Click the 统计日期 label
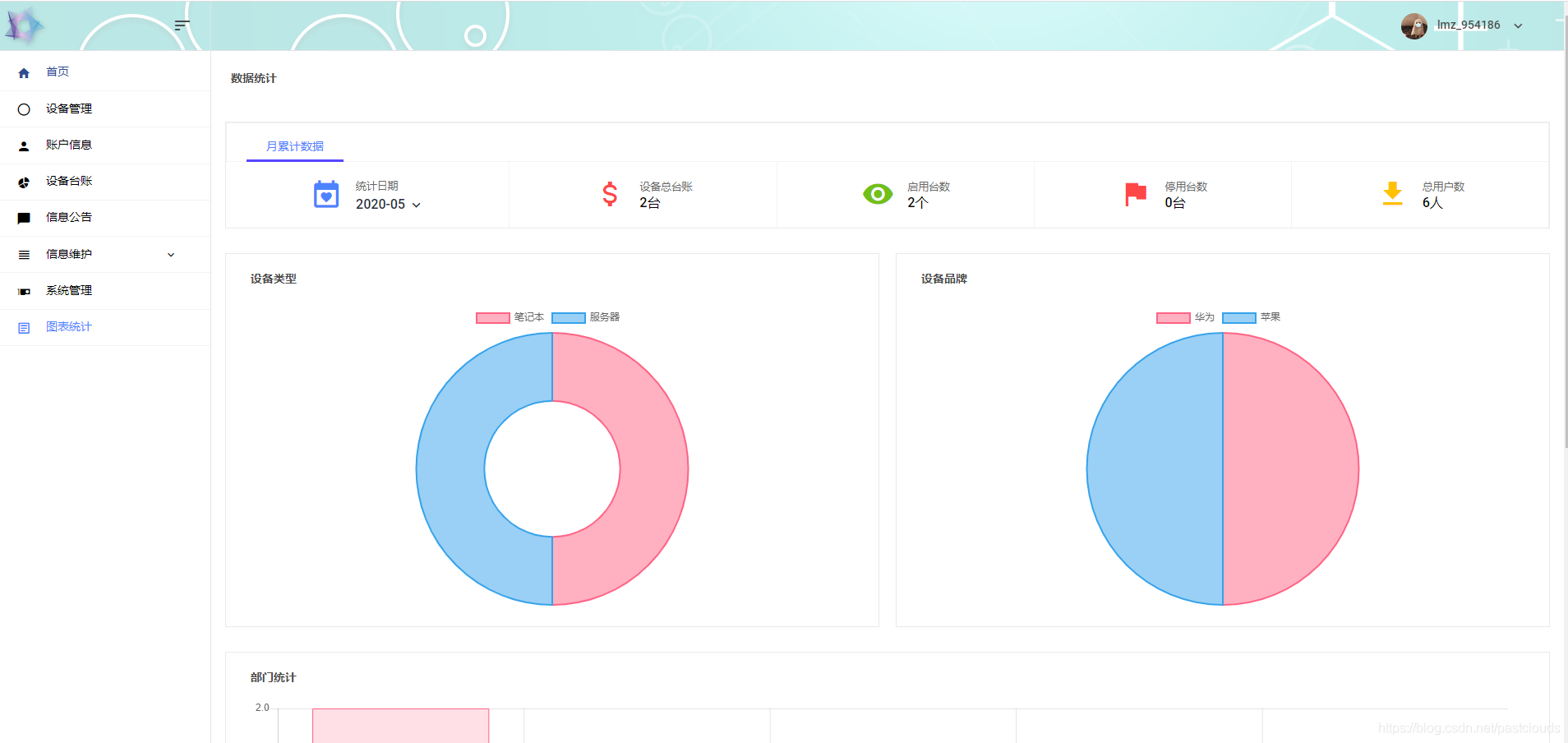 click(377, 187)
